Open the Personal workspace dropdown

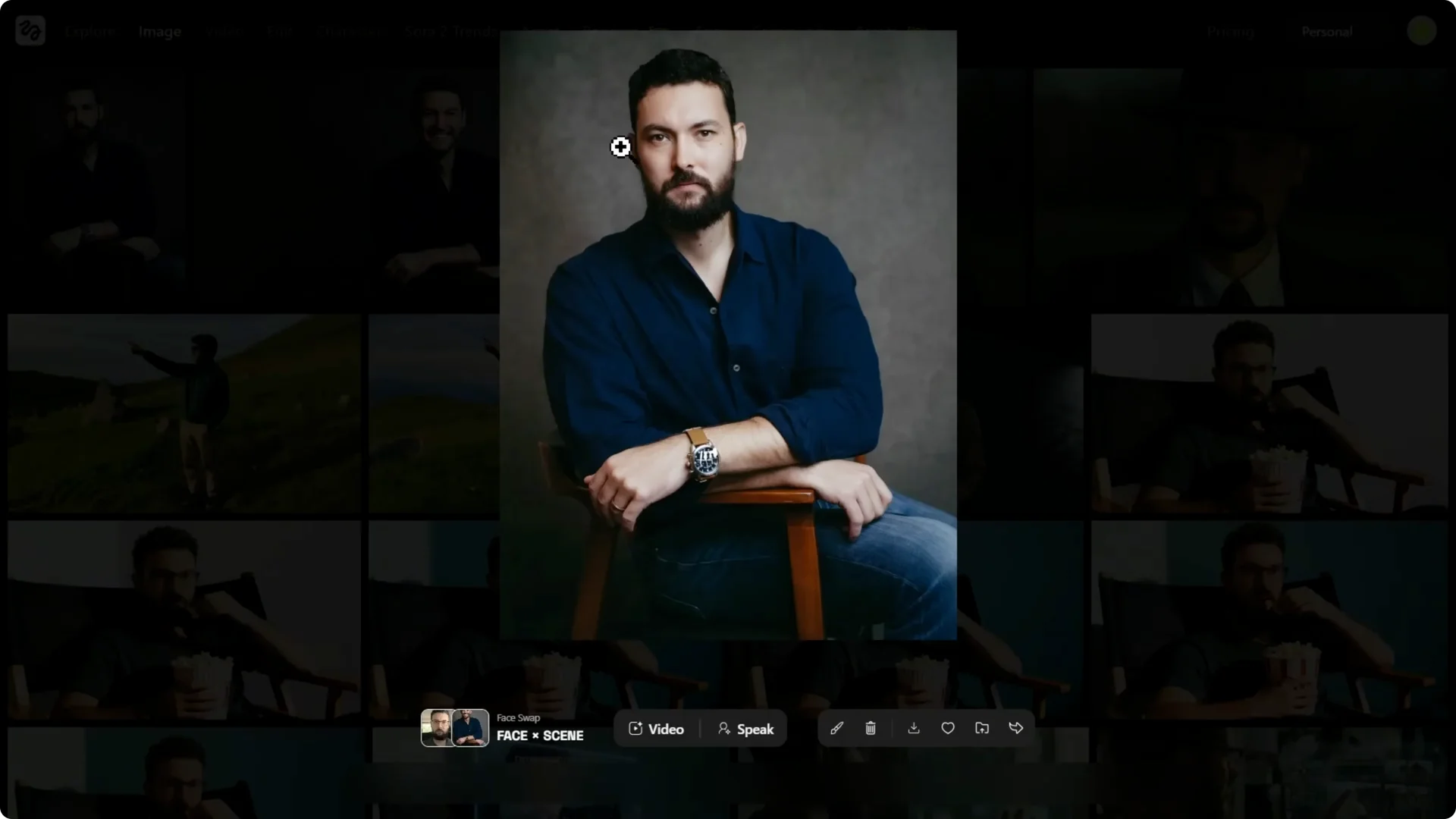[x=1326, y=32]
